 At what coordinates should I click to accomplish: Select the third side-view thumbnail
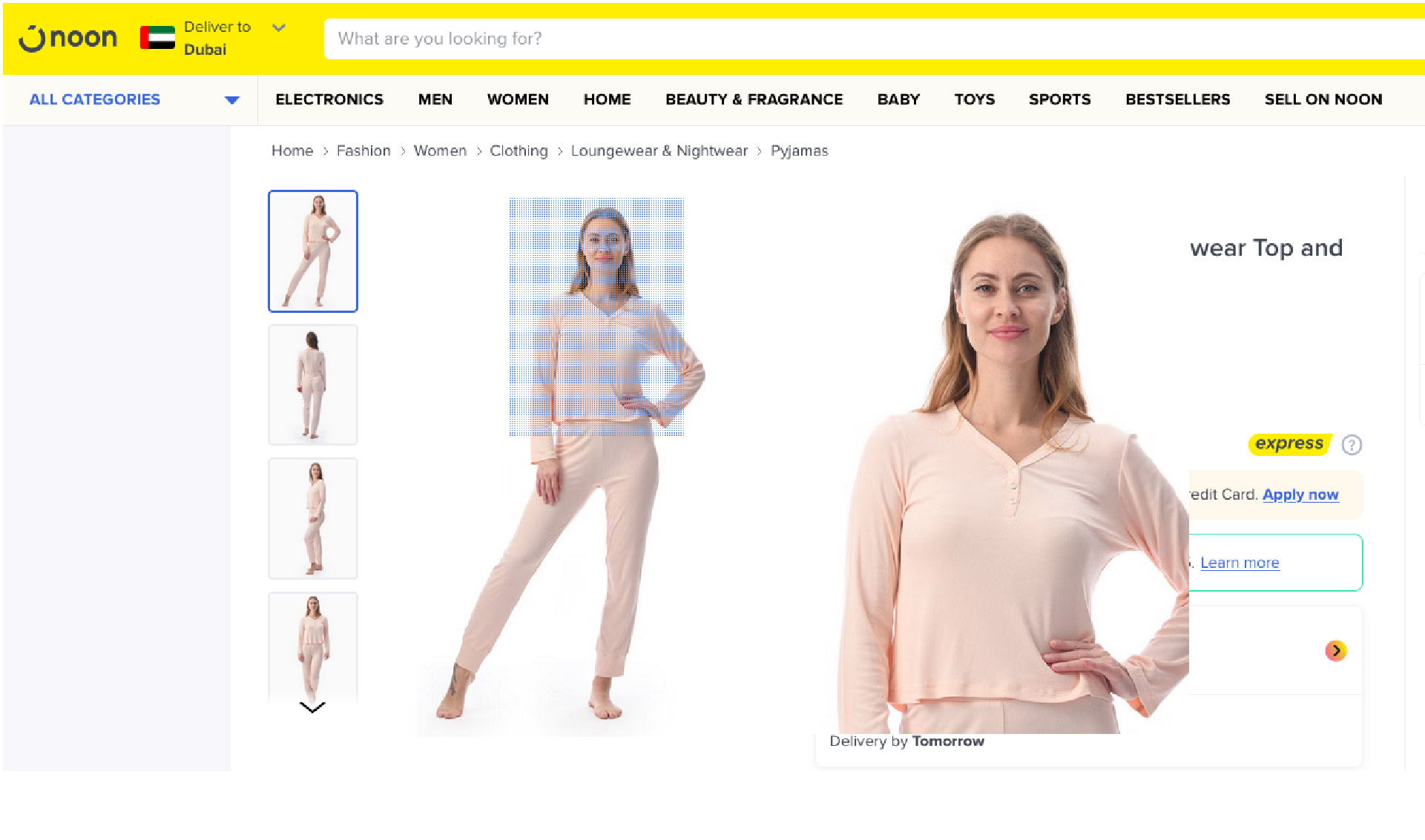(313, 518)
